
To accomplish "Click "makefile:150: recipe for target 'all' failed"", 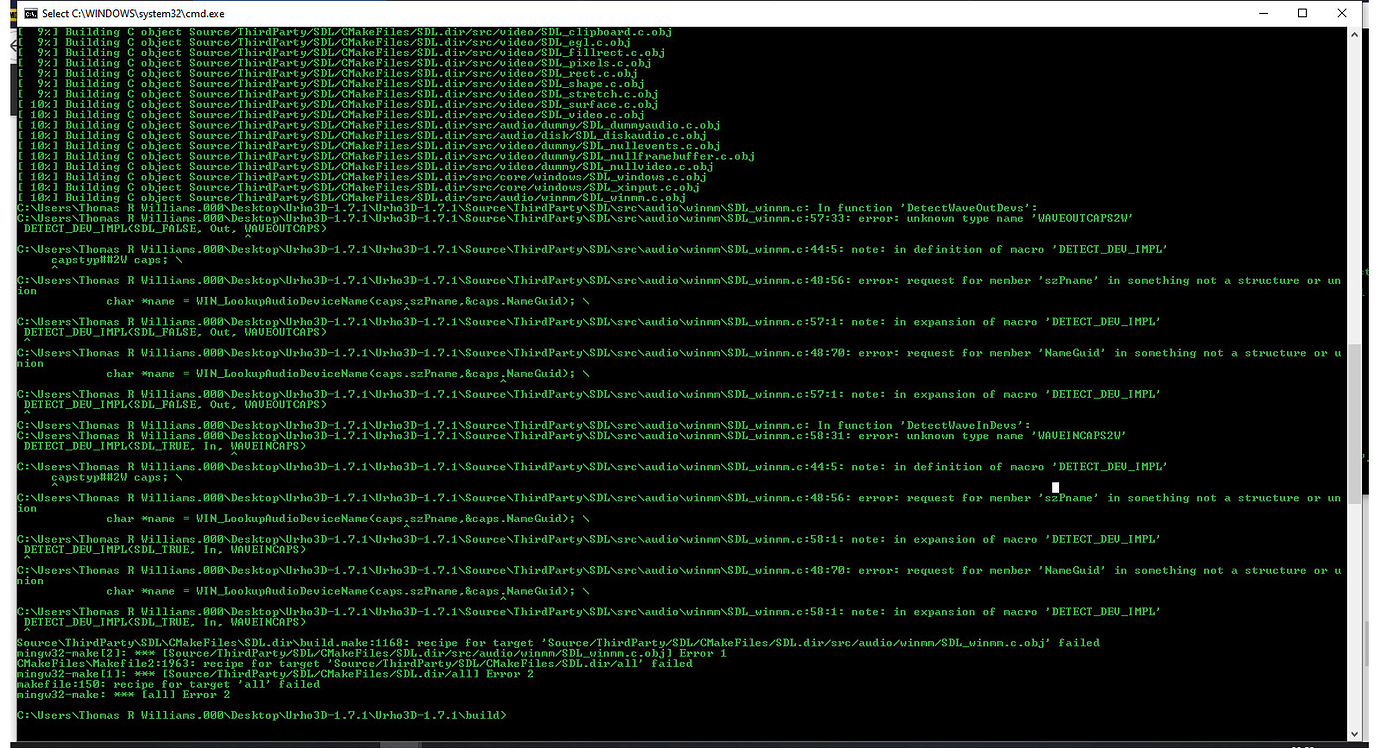I will click(169, 684).
